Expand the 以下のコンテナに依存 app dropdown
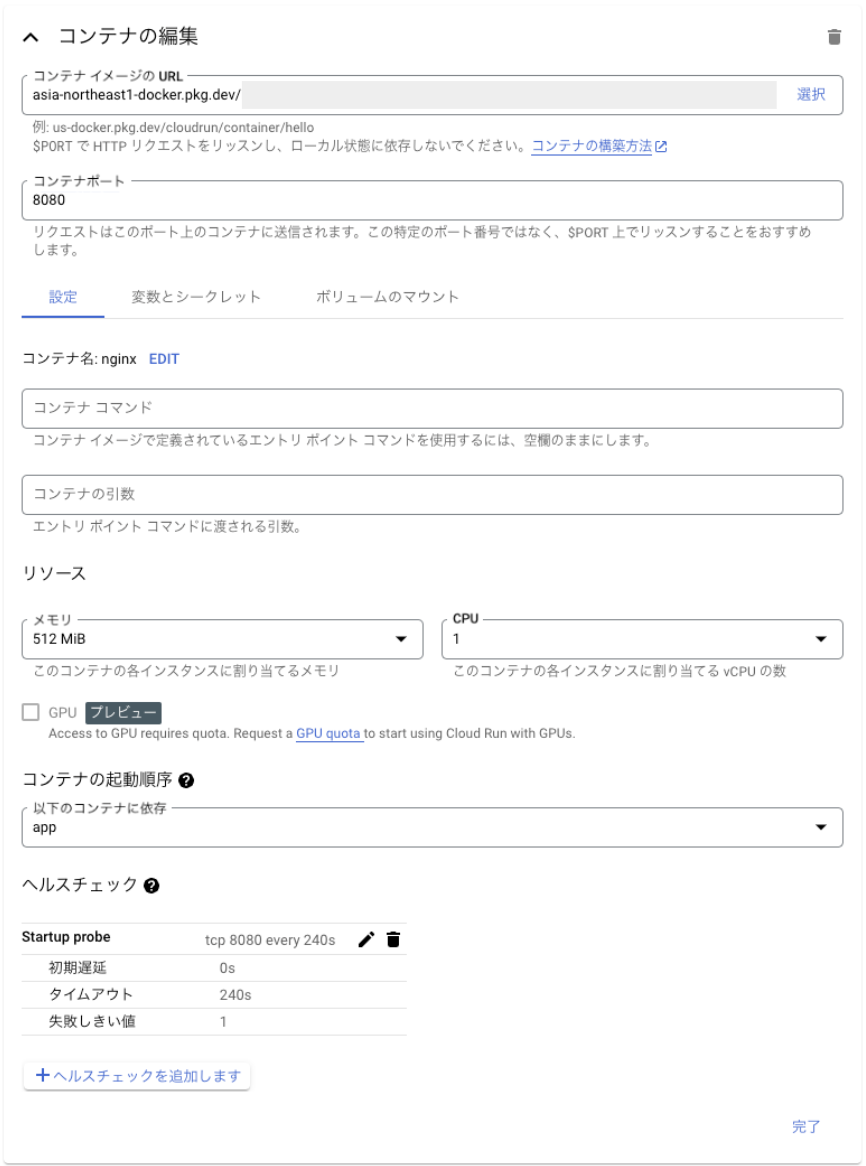The image size is (866, 1166). point(433,827)
